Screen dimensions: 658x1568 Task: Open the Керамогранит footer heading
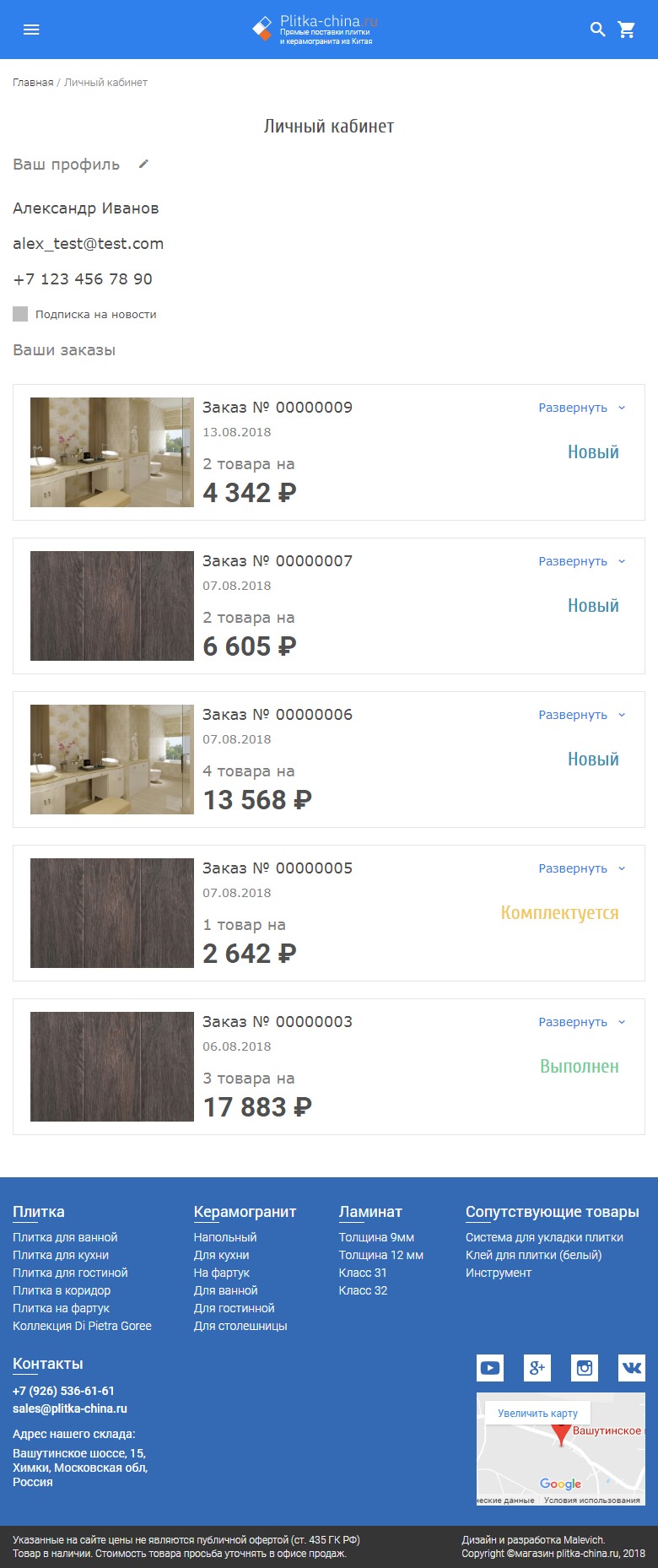(245, 1212)
